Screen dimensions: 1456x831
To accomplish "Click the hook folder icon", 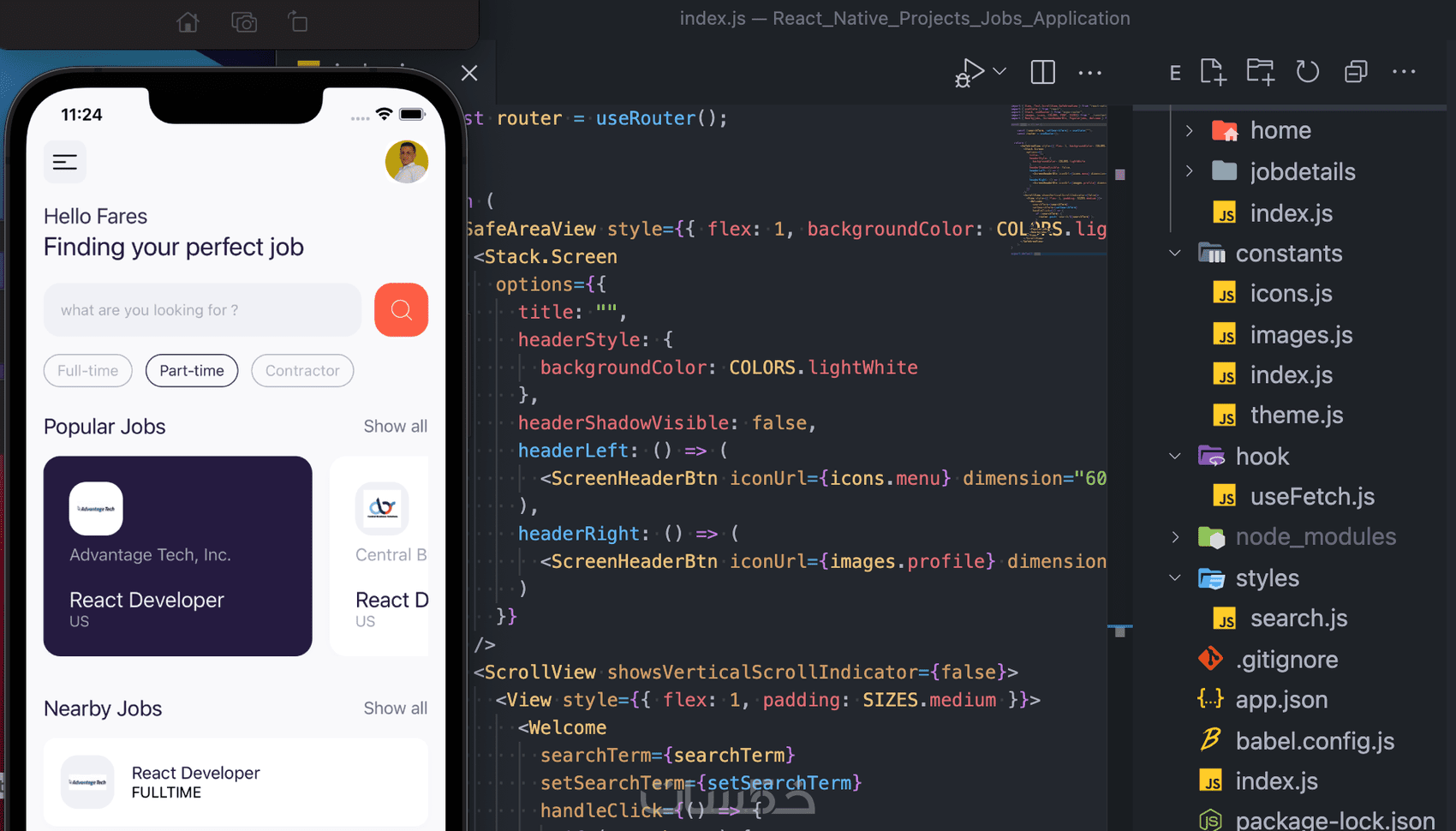I will coord(1211,457).
